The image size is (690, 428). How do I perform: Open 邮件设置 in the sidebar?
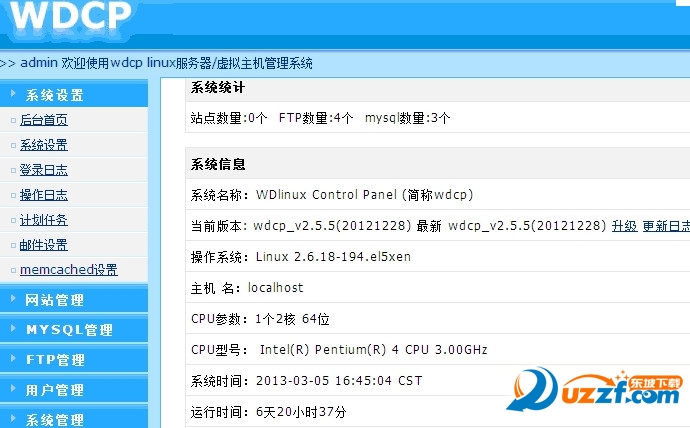44,245
